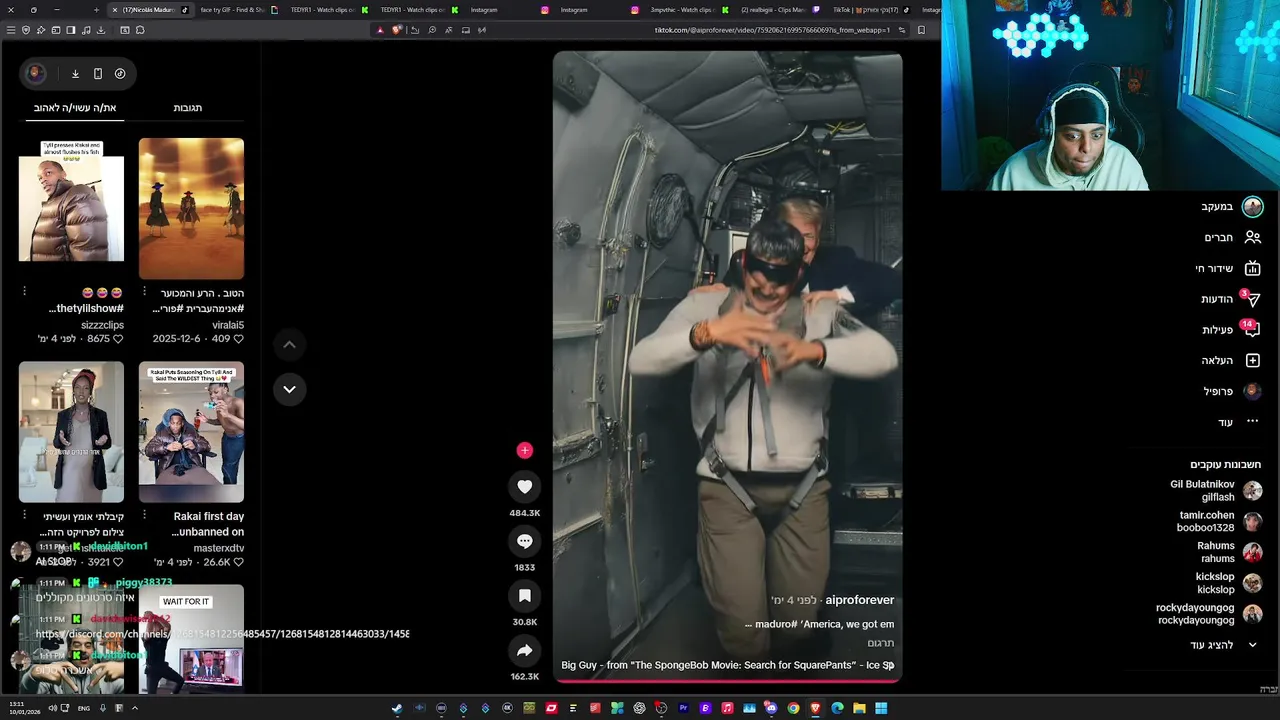Open the פעילות activity notifications
The image size is (1280, 720).
(1231, 330)
